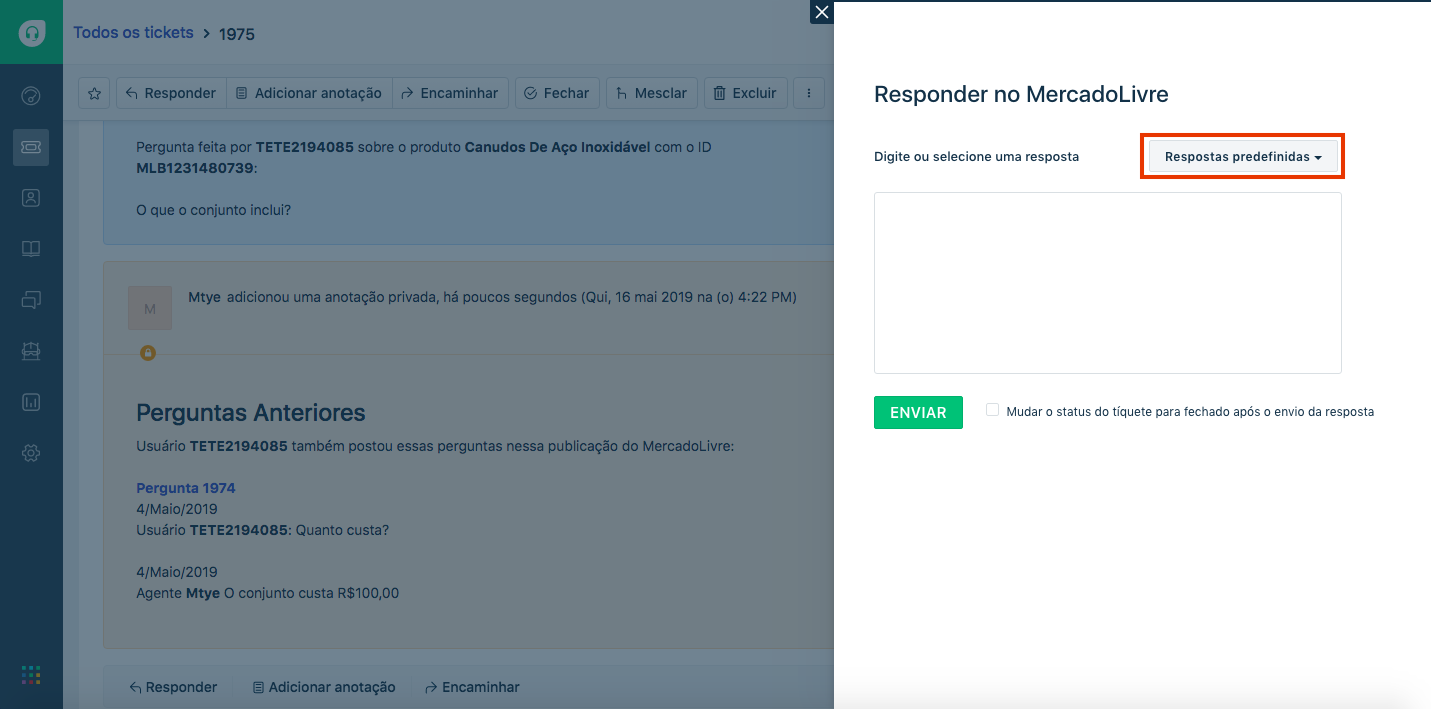Click the bottom Encaminhar button
Screen dimensions: 1431x709
(472, 687)
